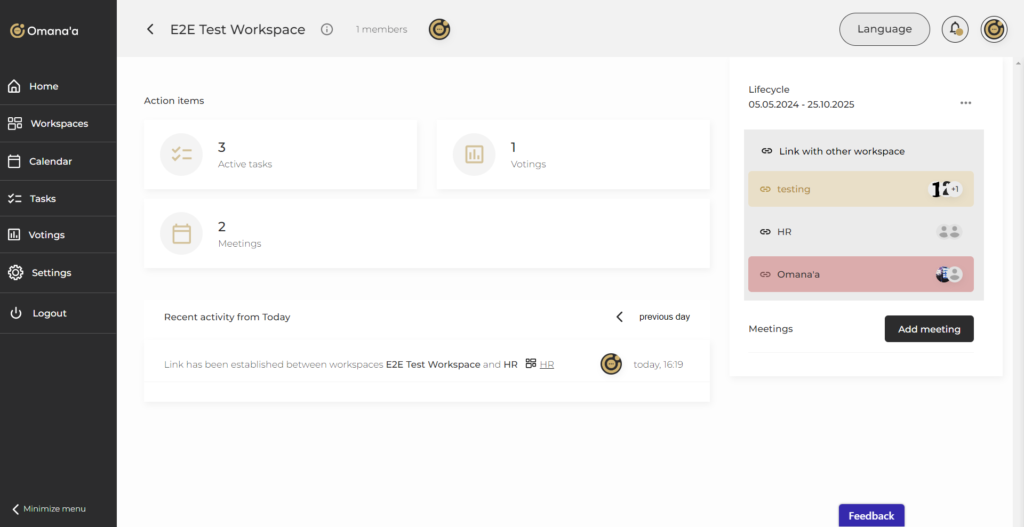Go to previous day activity arrow
Viewport: 1024px width, 527px height.
[619, 317]
